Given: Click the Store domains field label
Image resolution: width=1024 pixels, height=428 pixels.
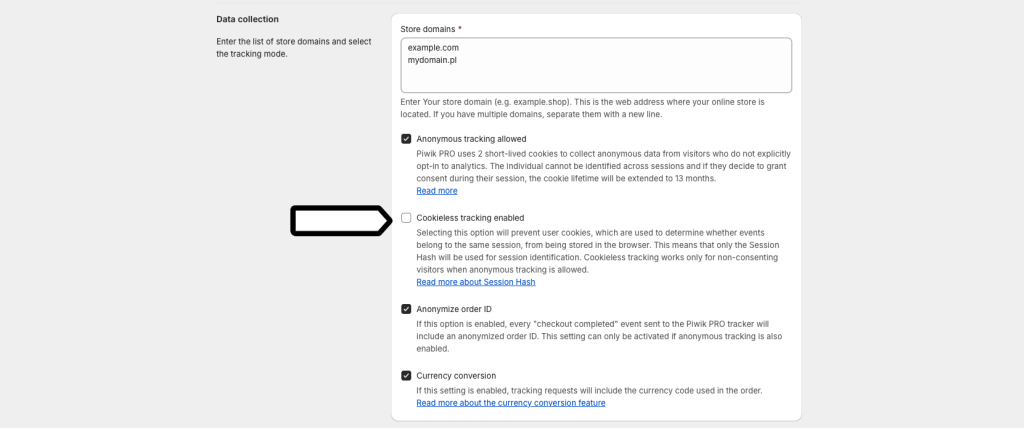Looking at the screenshot, I should tap(431, 29).
